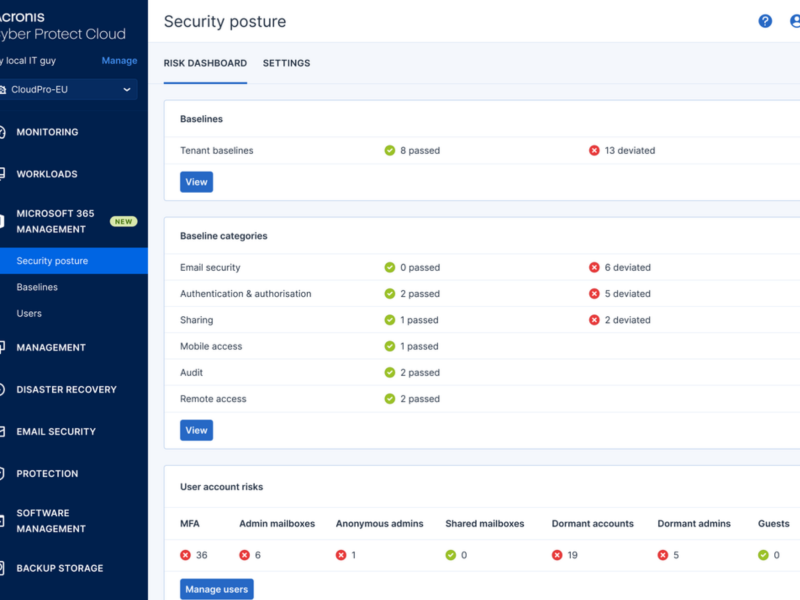Click the Email security deviated red icon

pyautogui.click(x=594, y=268)
